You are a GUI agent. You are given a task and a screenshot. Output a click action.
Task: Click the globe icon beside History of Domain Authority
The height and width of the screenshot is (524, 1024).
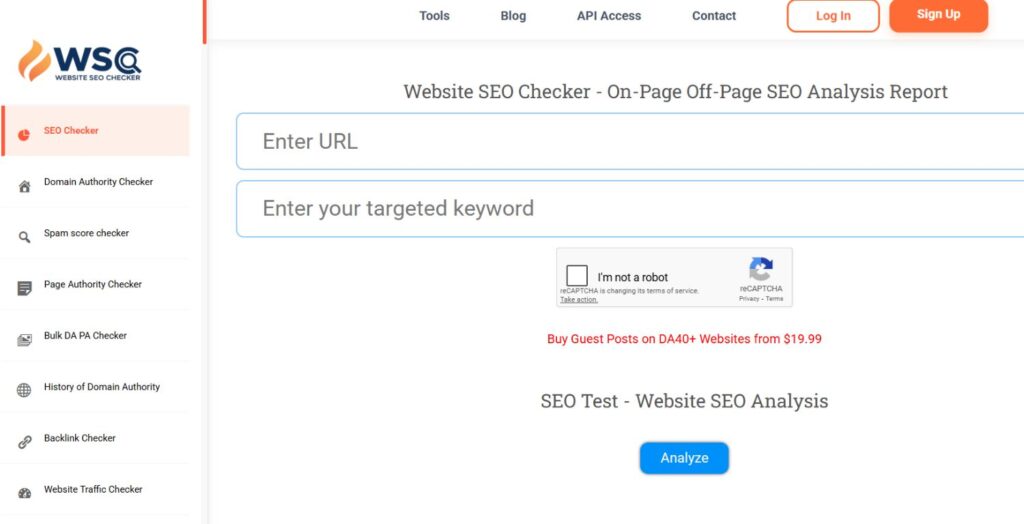(x=24, y=391)
